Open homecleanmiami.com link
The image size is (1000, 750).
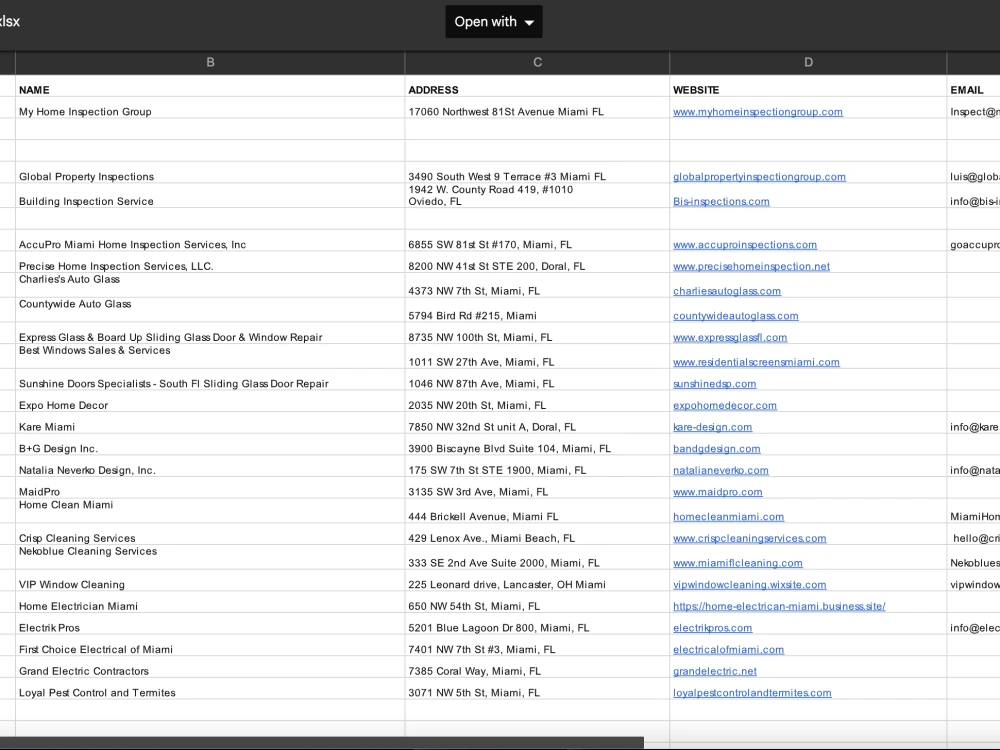coord(728,518)
